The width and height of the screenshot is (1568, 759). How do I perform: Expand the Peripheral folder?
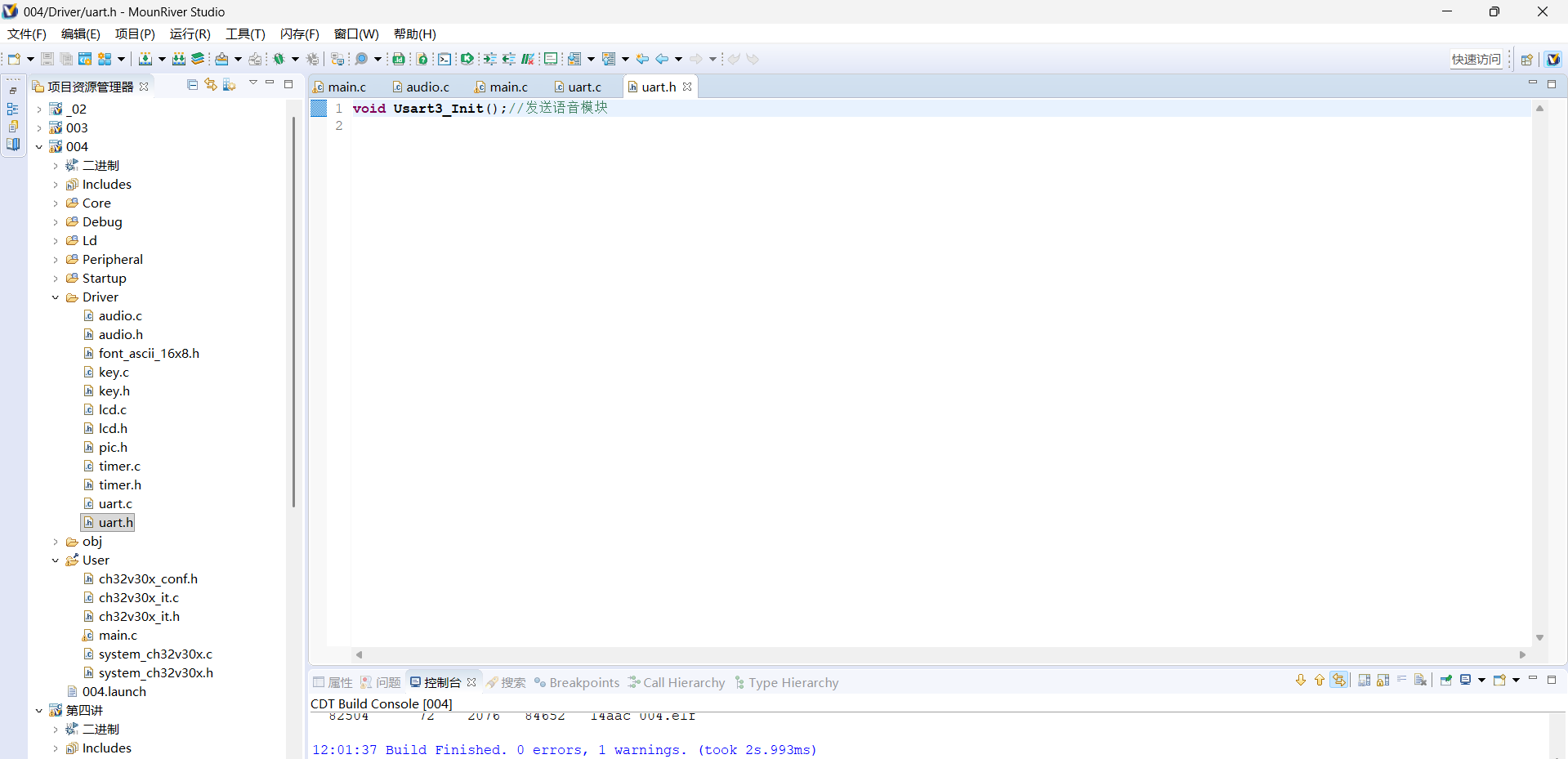click(56, 260)
